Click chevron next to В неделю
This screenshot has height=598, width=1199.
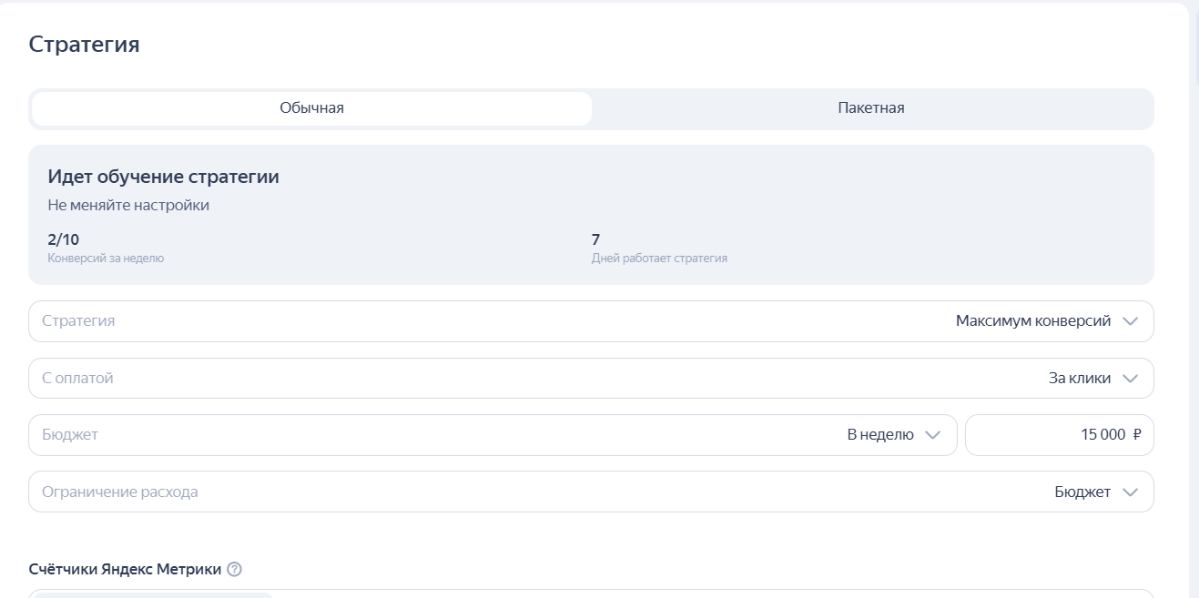pyautogui.click(x=932, y=435)
